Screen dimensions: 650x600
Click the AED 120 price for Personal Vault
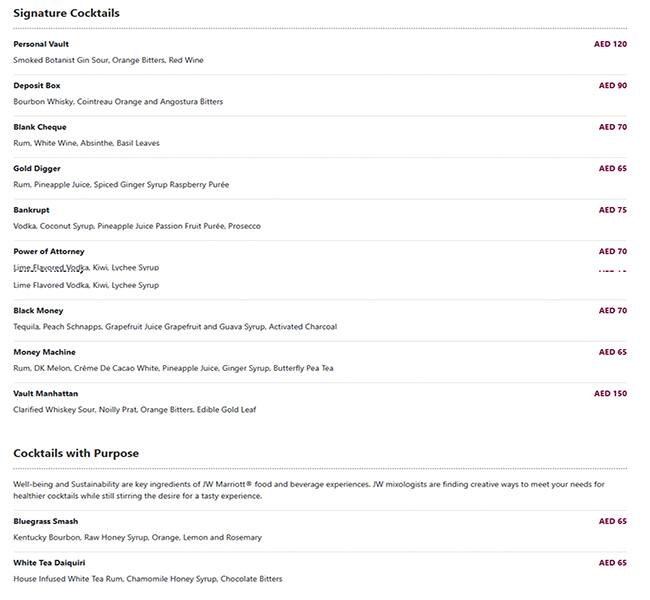(610, 44)
